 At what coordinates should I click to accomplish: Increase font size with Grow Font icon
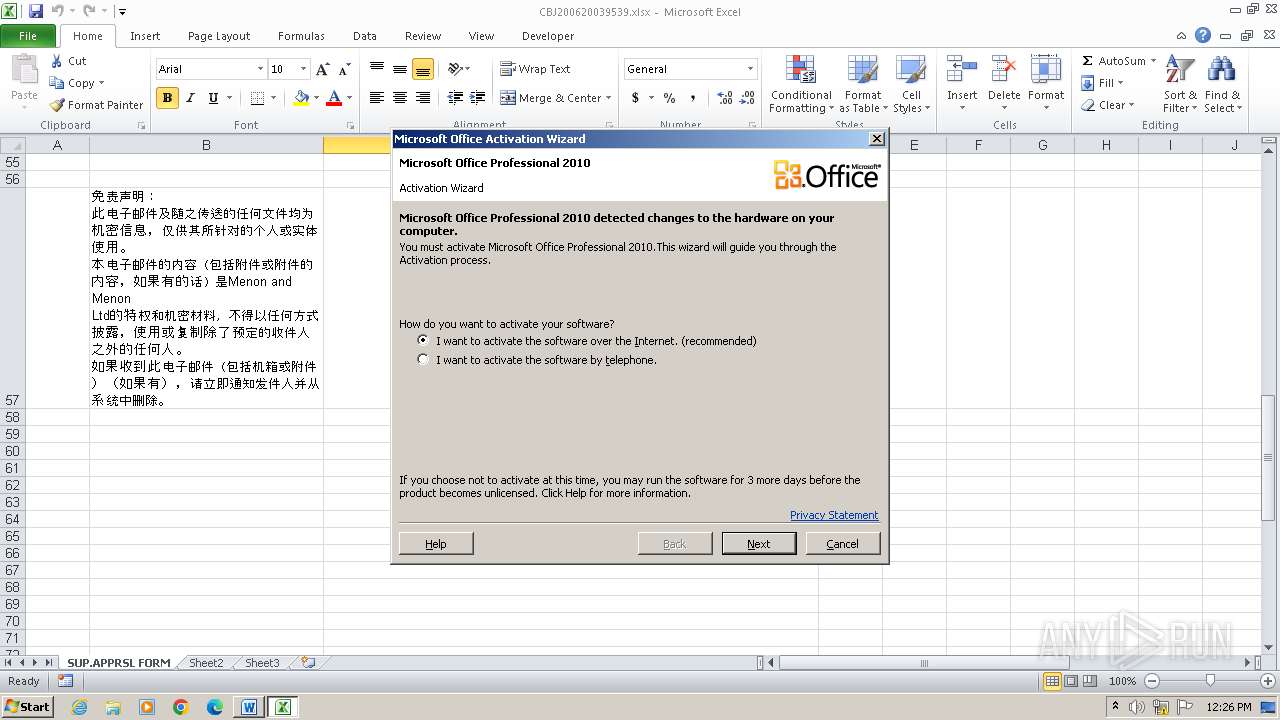point(322,69)
